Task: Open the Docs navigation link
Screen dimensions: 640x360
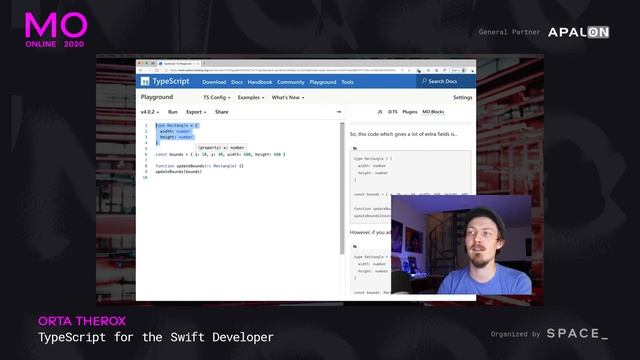Action: [237, 82]
